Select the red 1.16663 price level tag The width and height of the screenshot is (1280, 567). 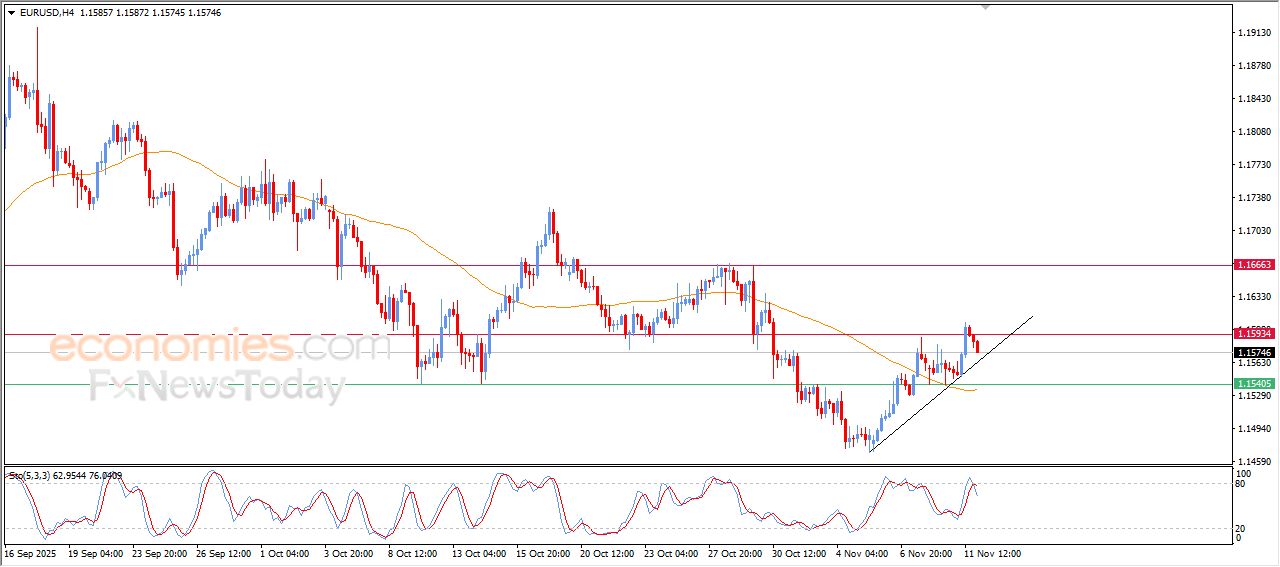[1254, 265]
